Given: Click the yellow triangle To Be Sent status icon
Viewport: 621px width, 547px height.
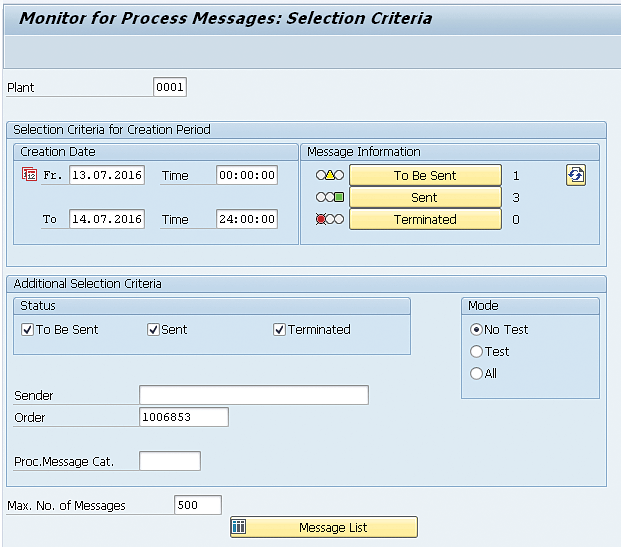Looking at the screenshot, I should tap(330, 175).
